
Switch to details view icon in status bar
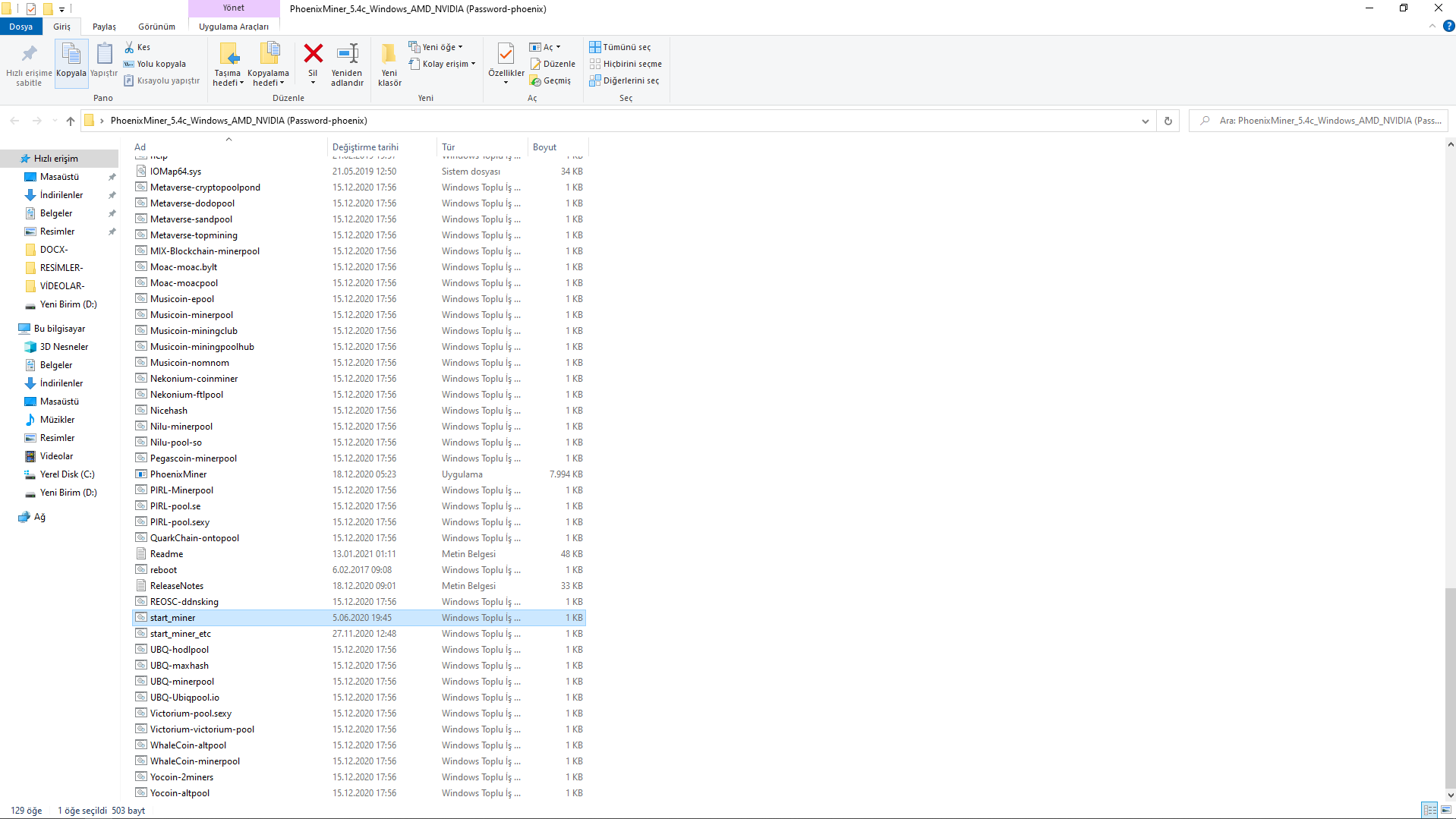click(1429, 811)
